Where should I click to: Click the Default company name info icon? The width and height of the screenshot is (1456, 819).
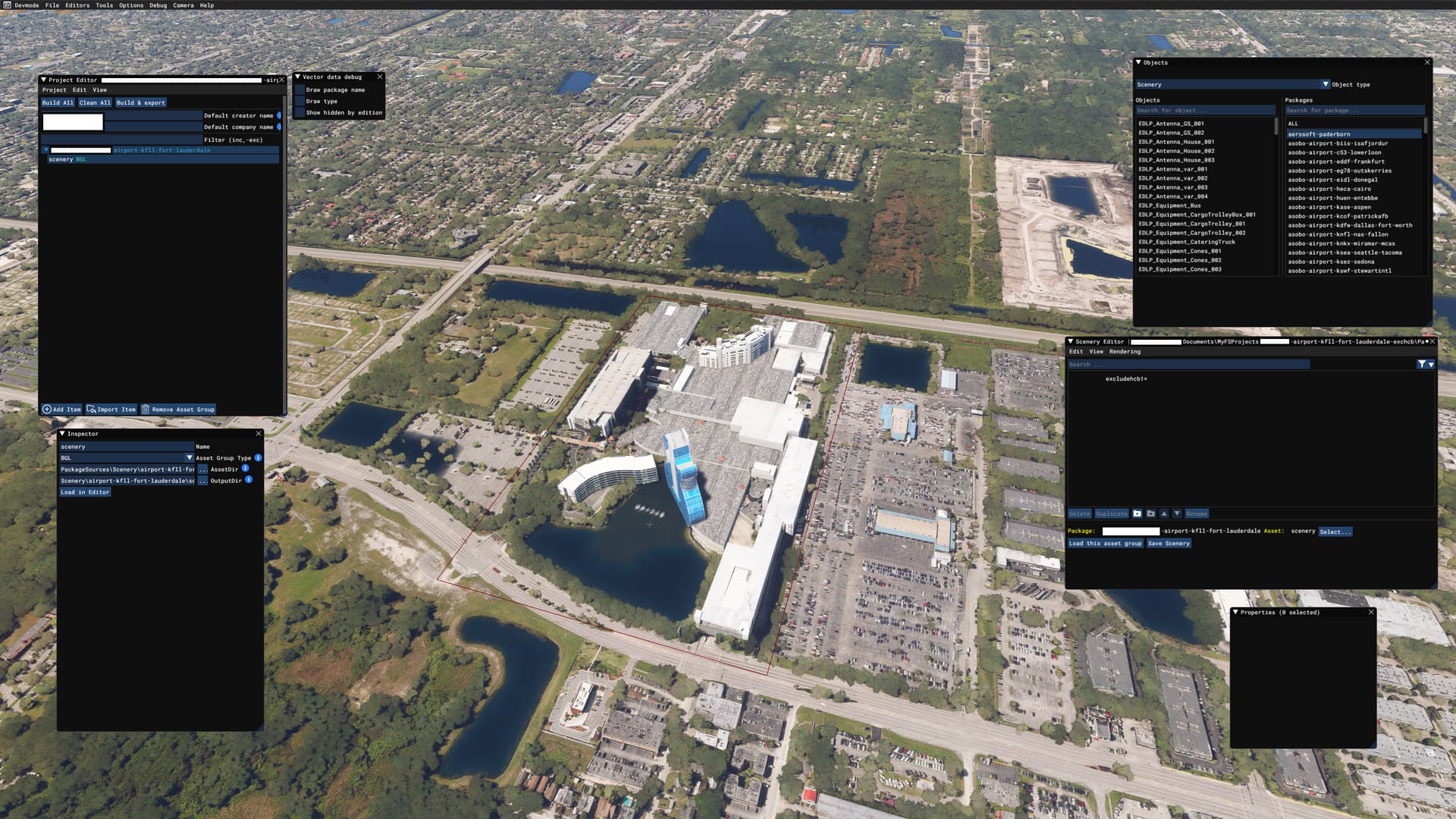pyautogui.click(x=279, y=127)
